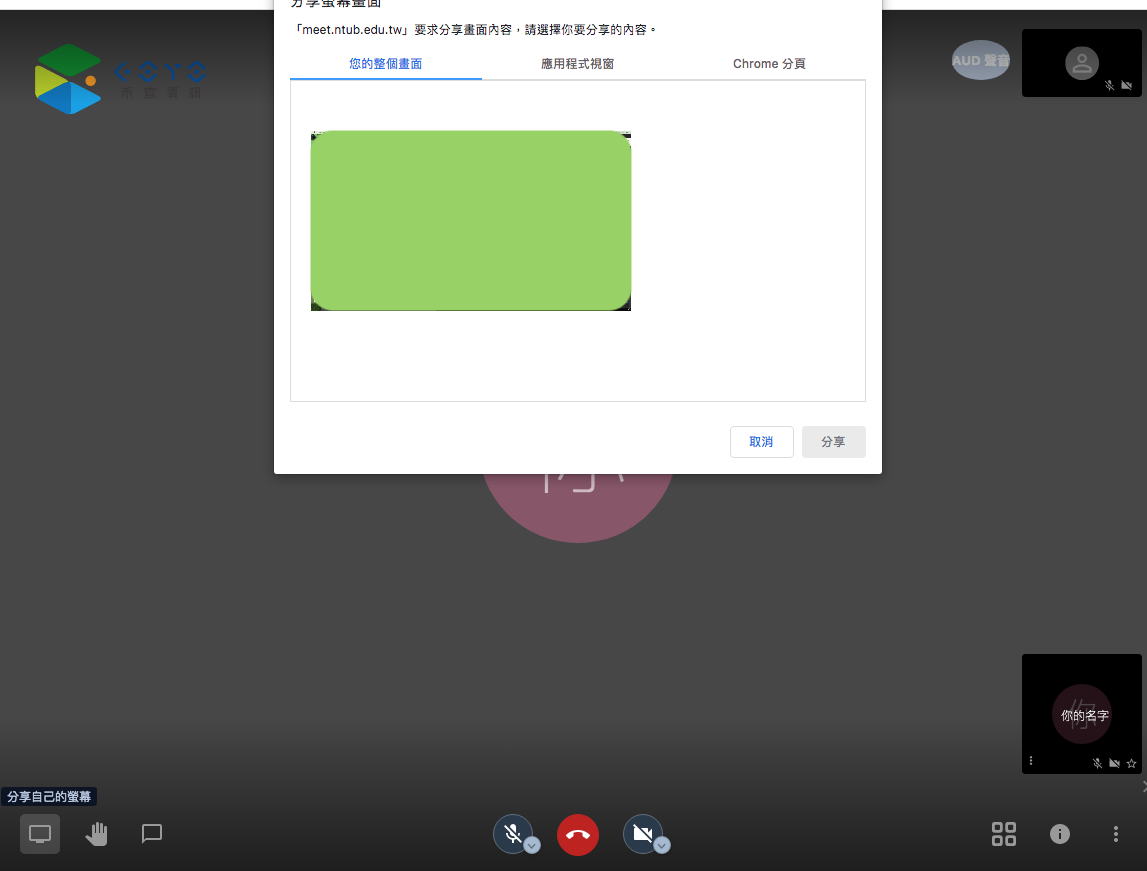The width and height of the screenshot is (1147, 871).
Task: Click the share screen icon in bottom toolbar
Action: (40, 833)
